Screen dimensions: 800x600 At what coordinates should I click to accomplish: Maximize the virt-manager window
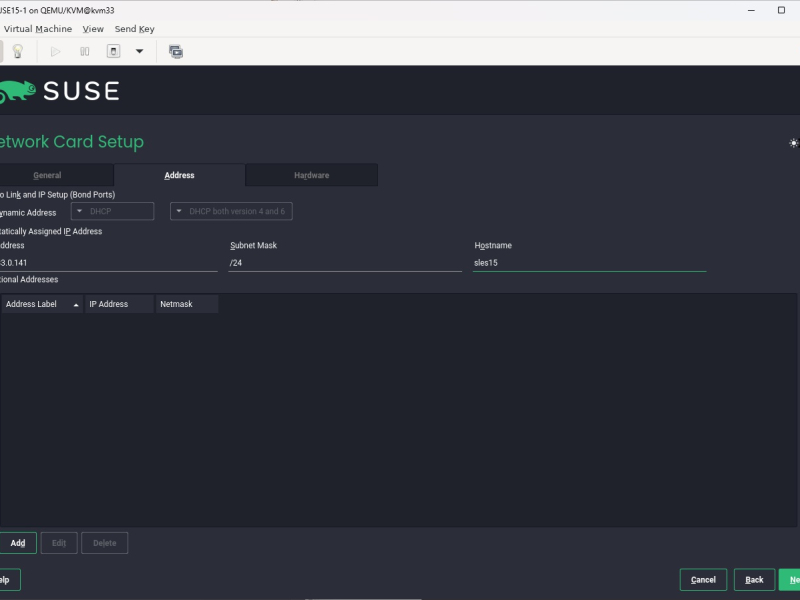click(x=781, y=10)
